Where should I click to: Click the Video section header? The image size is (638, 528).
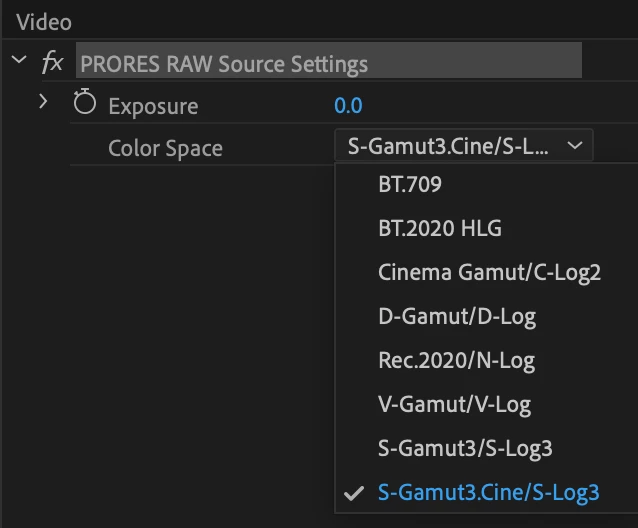44,21
